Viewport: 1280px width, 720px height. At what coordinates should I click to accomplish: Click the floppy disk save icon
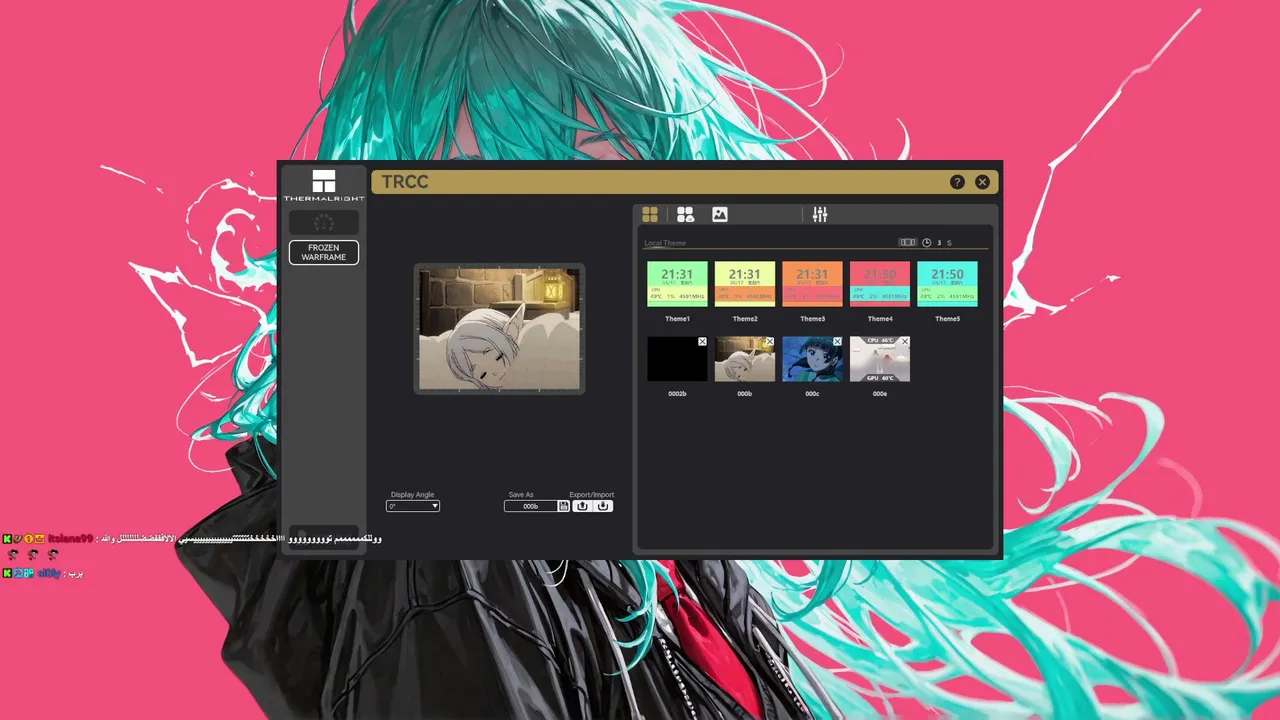(x=564, y=506)
